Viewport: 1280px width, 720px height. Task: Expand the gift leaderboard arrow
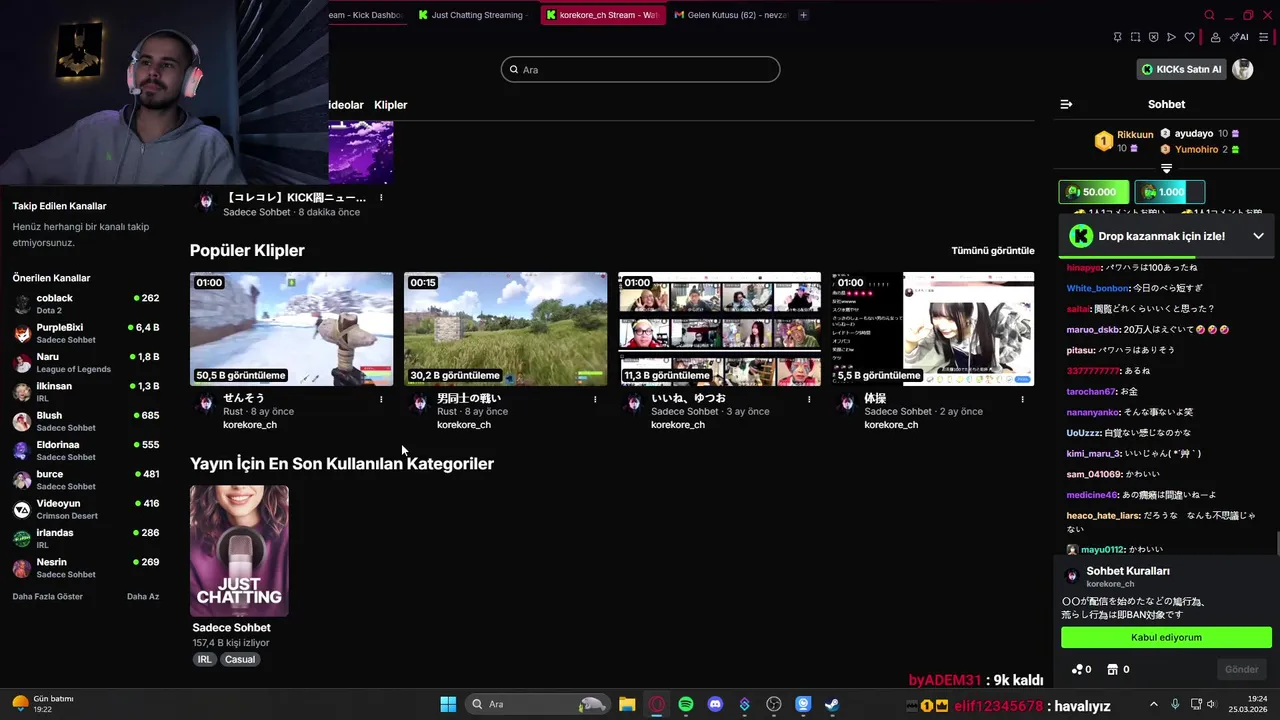[1166, 168]
